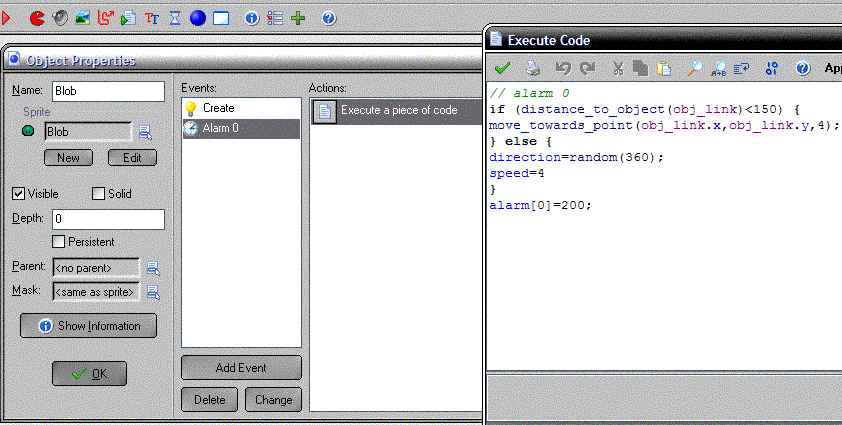The width and height of the screenshot is (842, 425).
Task: Open the Mask selection menu icon
Action: click(x=153, y=292)
